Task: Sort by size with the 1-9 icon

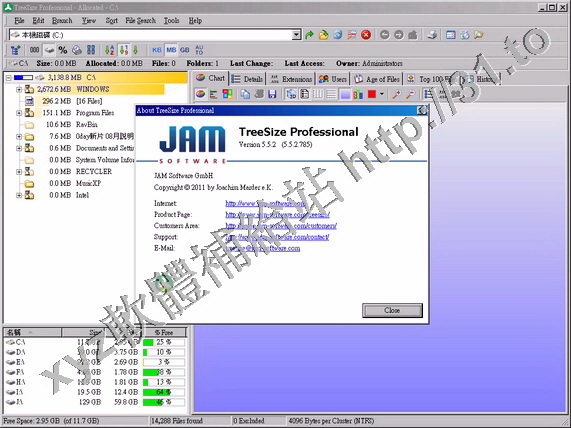Action: pos(124,50)
